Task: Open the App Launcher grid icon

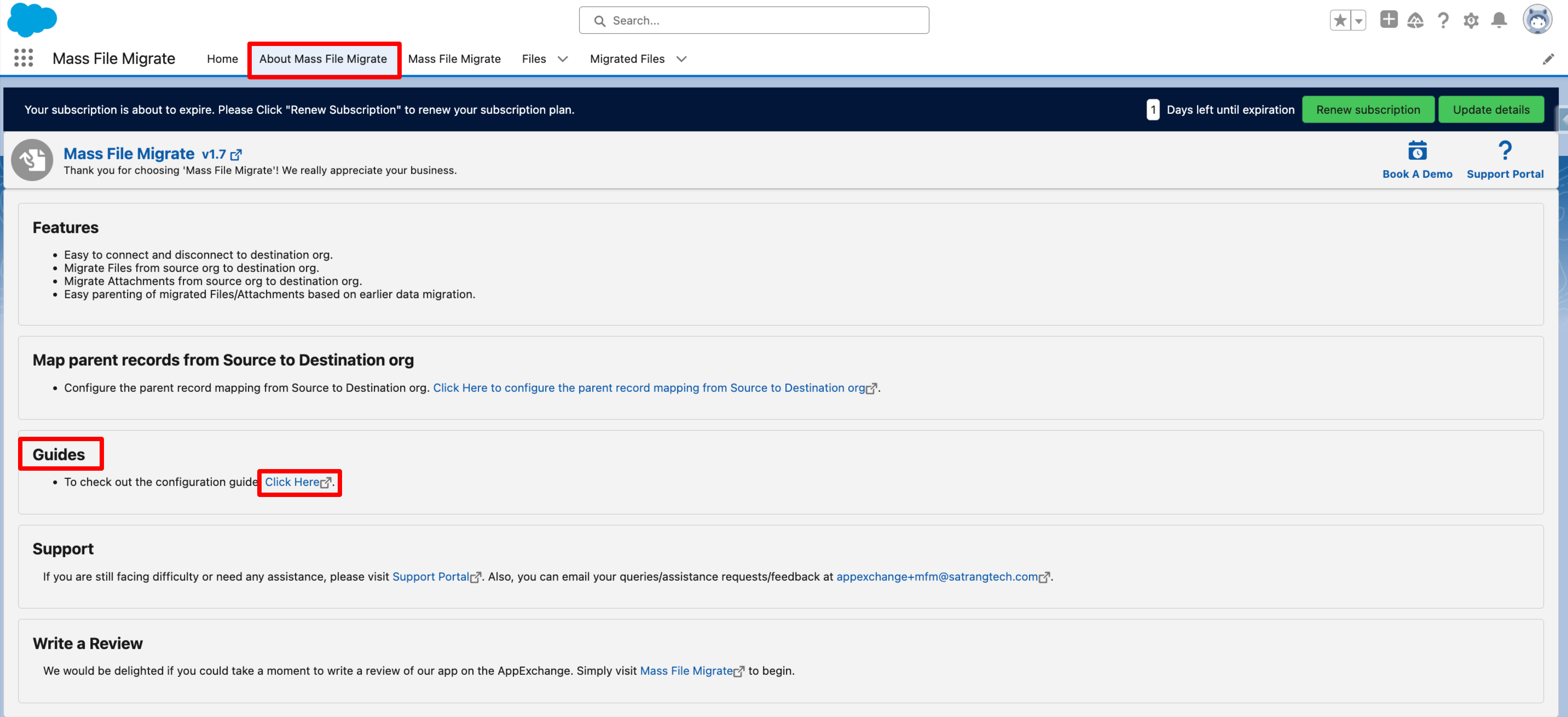Action: click(x=23, y=59)
